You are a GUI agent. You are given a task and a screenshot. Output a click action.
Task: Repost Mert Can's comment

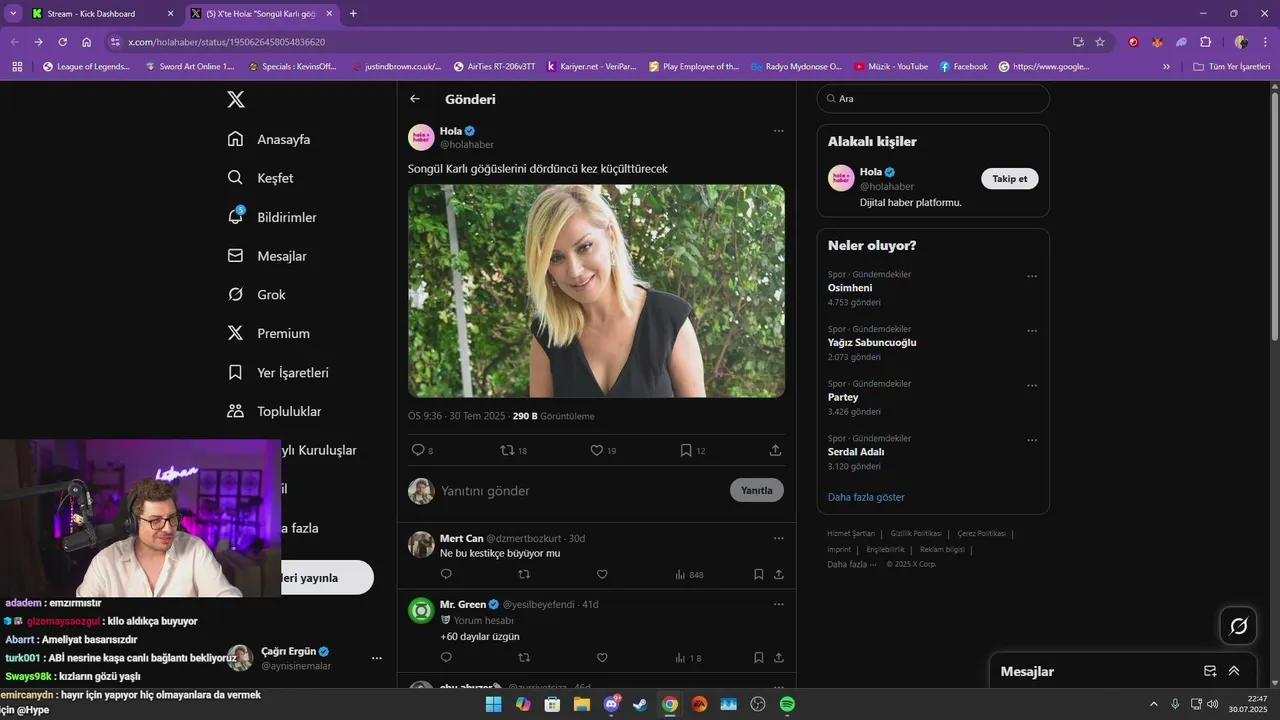coord(524,574)
